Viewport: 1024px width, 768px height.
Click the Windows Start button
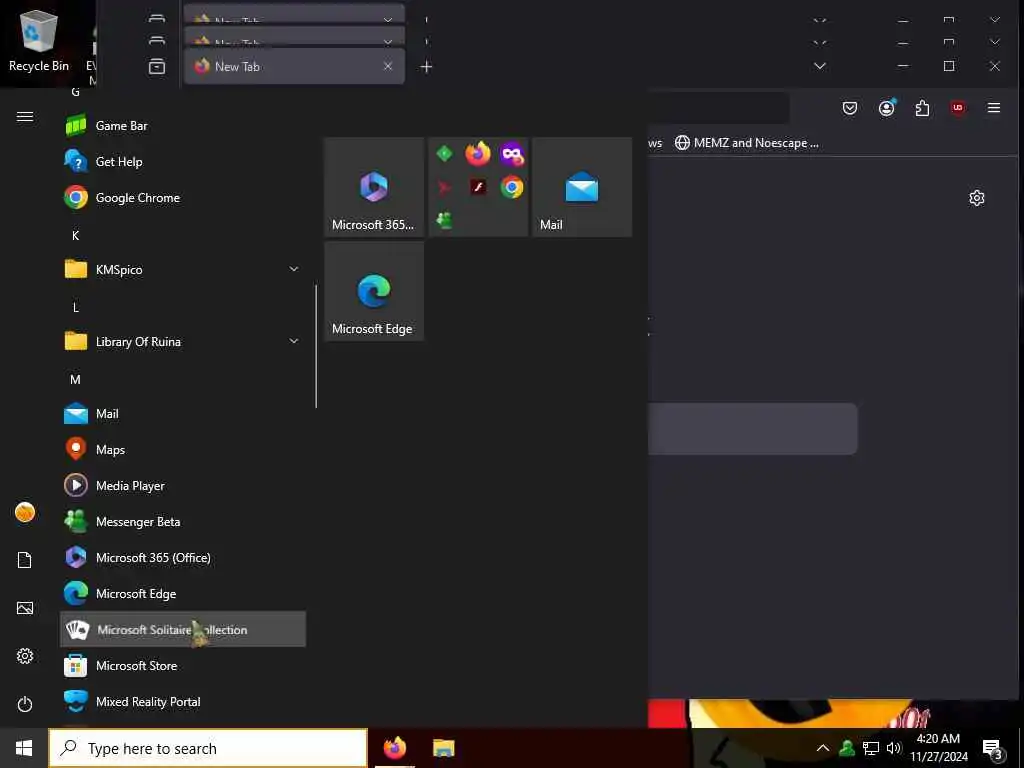tap(24, 748)
